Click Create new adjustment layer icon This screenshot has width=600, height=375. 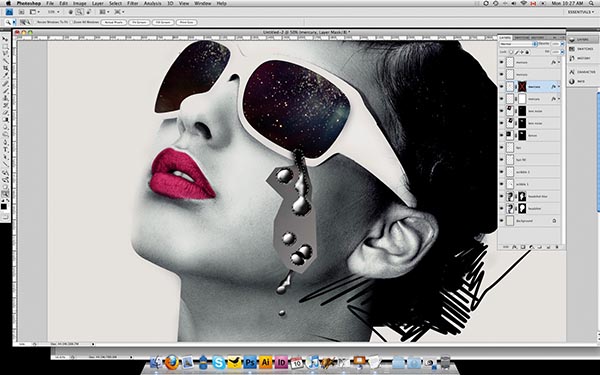click(531, 247)
